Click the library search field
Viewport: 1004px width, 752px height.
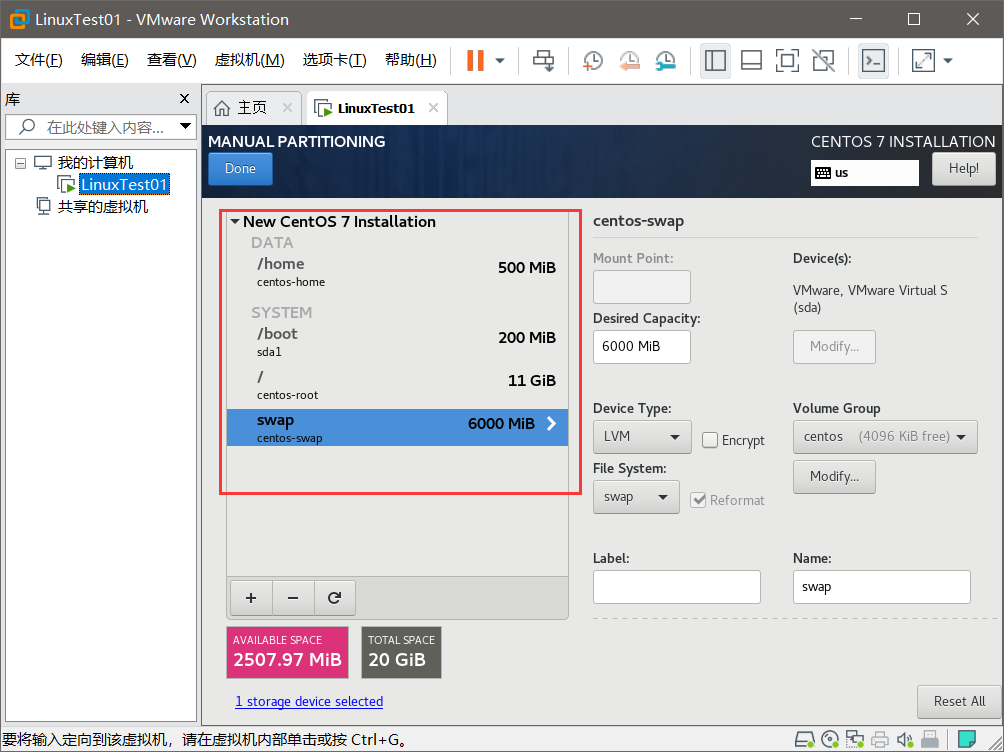[99, 127]
